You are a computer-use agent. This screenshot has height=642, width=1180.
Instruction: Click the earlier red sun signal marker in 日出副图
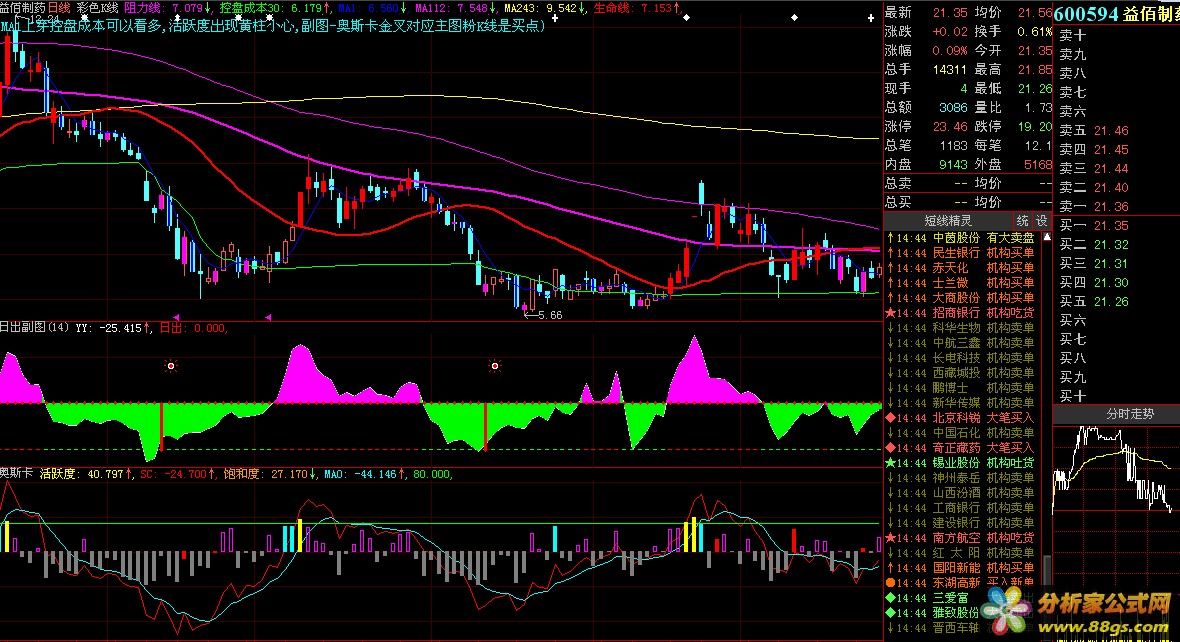coord(171,366)
